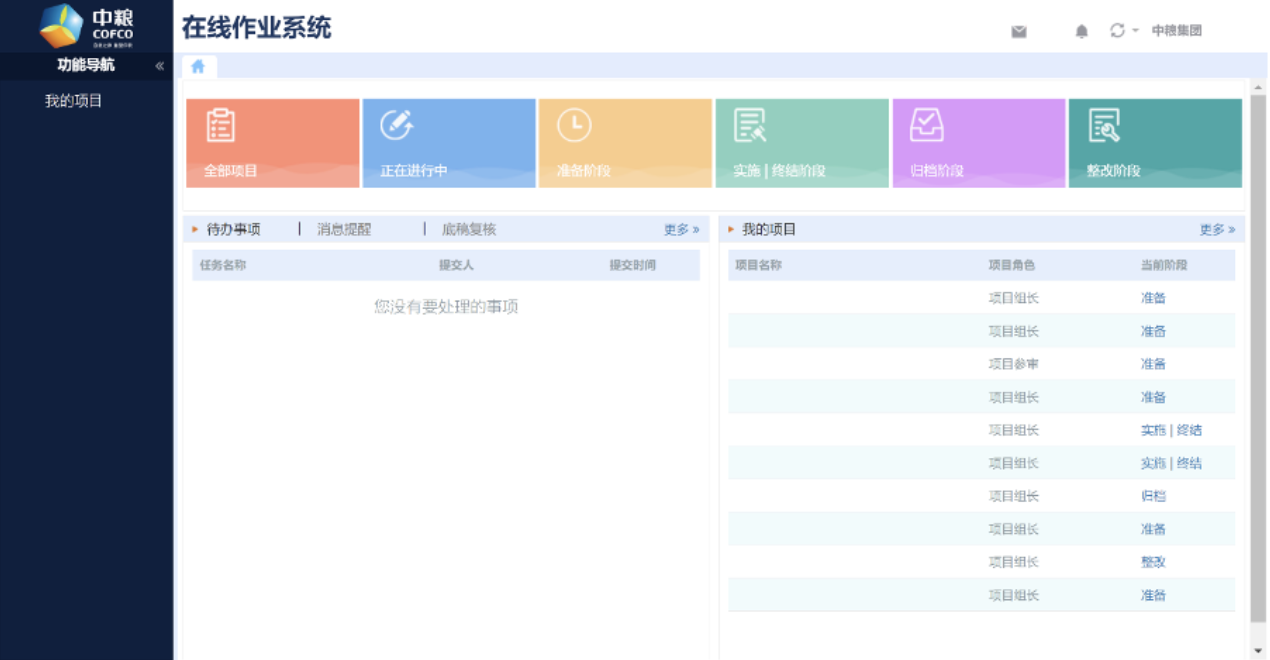Click the search-document icon on 整改阶段 tile
This screenshot has width=1270, height=660.
tap(1103, 125)
